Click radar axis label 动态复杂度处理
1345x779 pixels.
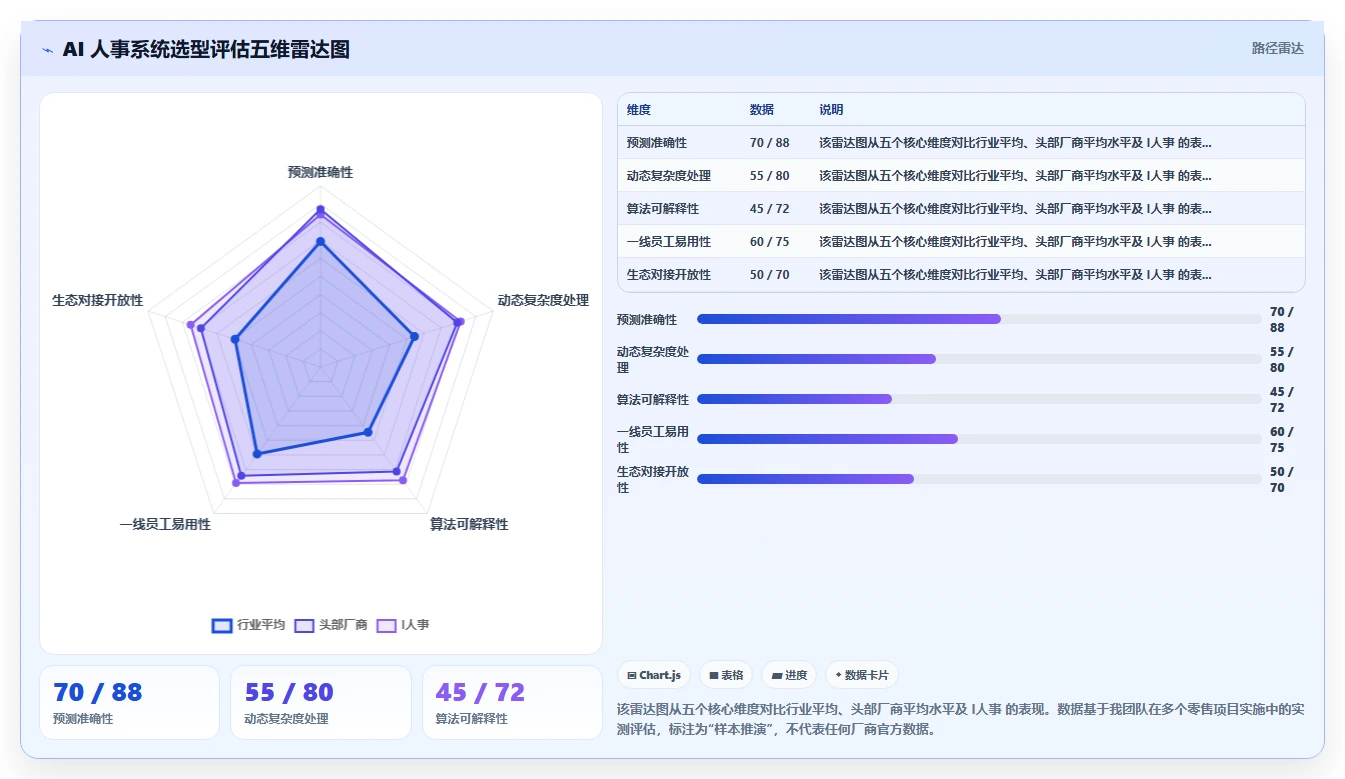tap(543, 300)
